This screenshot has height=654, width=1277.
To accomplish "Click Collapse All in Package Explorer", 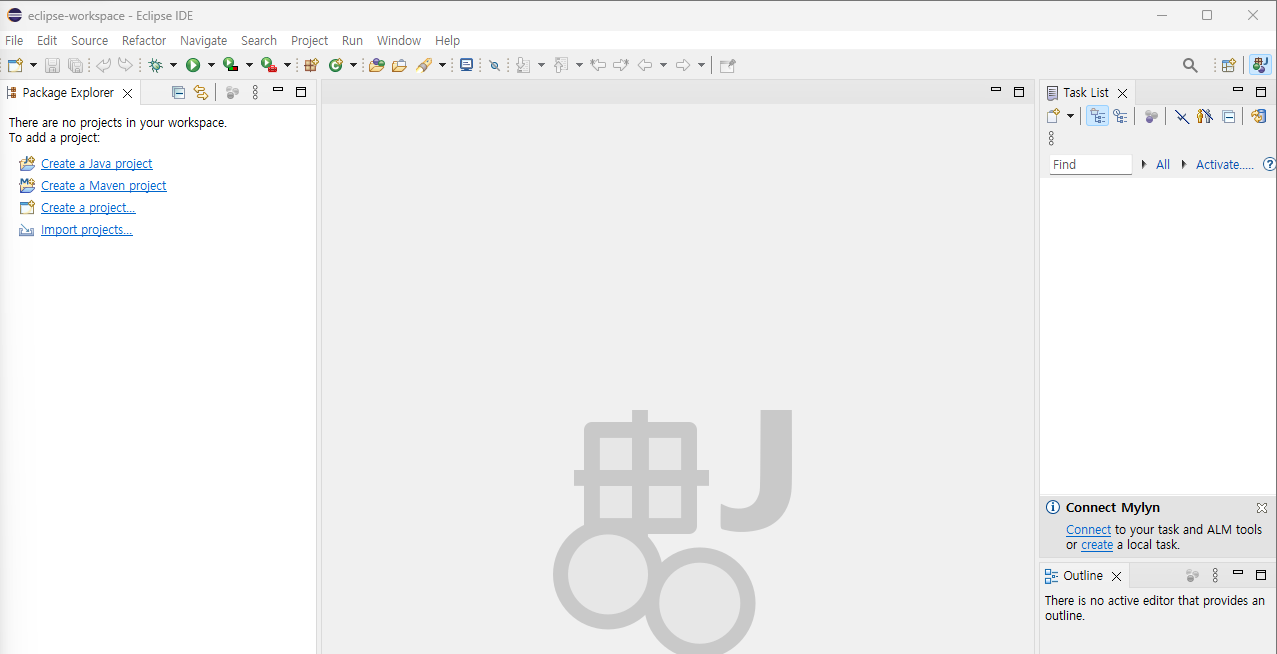I will pyautogui.click(x=178, y=92).
